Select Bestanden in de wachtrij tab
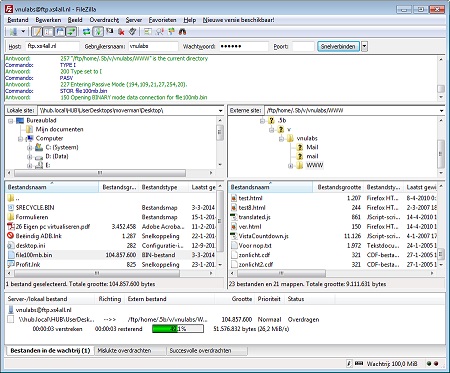Viewport: 450px width, 373px height. click(x=50, y=351)
